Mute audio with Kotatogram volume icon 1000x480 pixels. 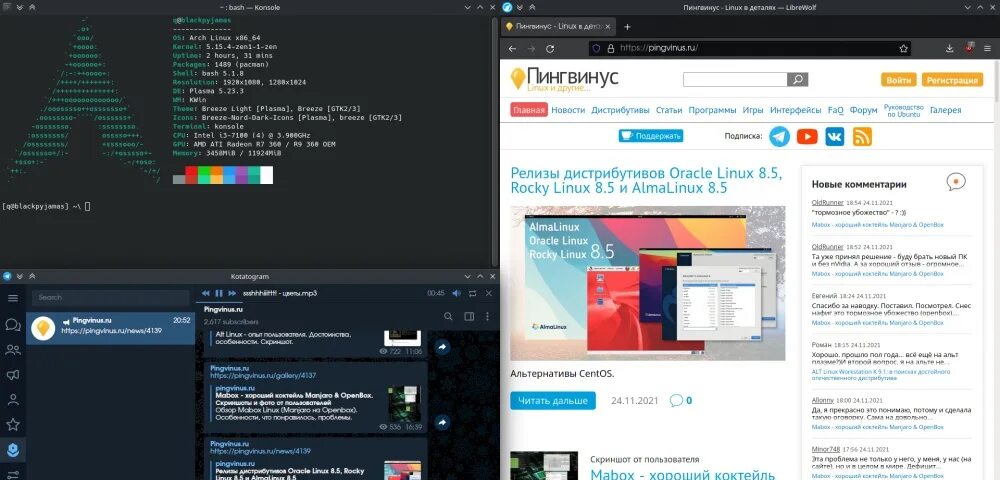coord(456,293)
